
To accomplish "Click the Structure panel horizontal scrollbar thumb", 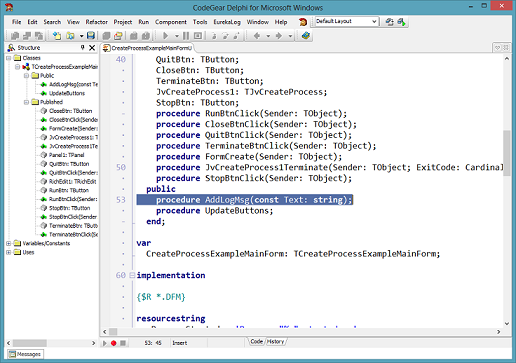I will pyautogui.click(x=30, y=343).
